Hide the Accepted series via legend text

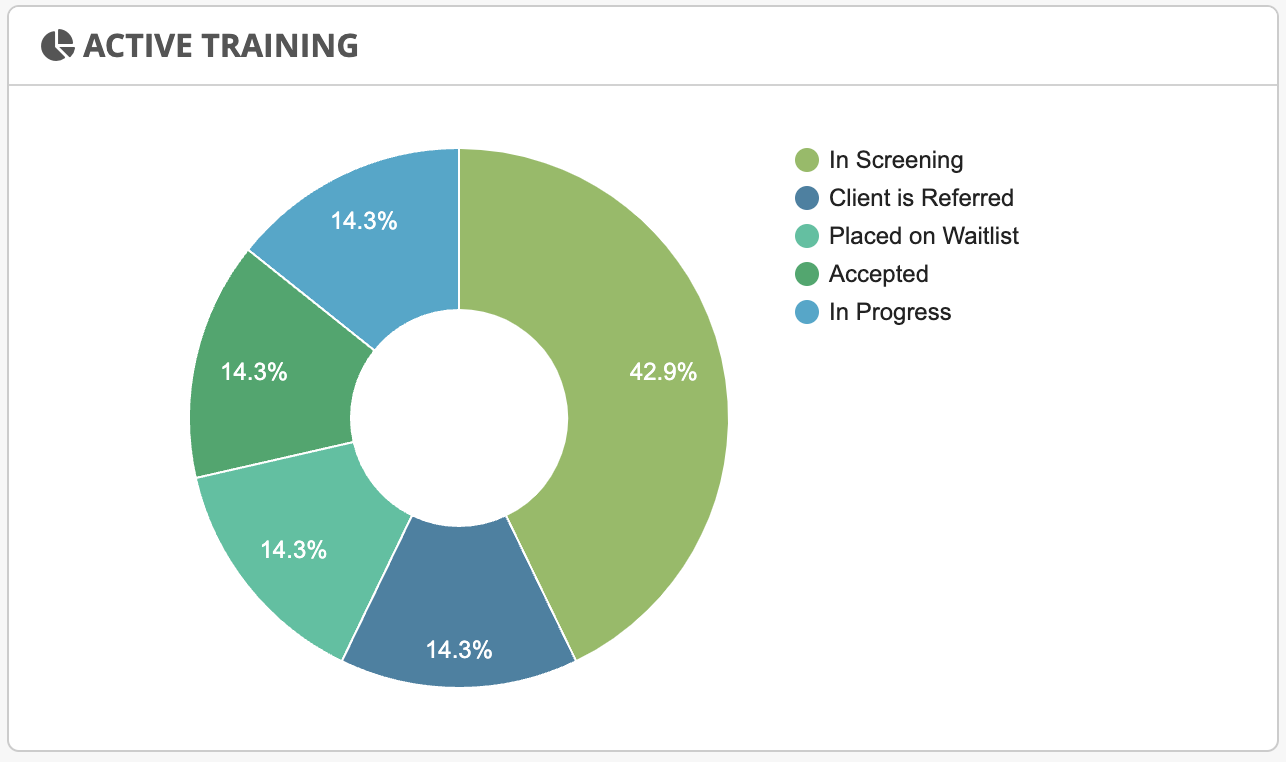point(878,274)
